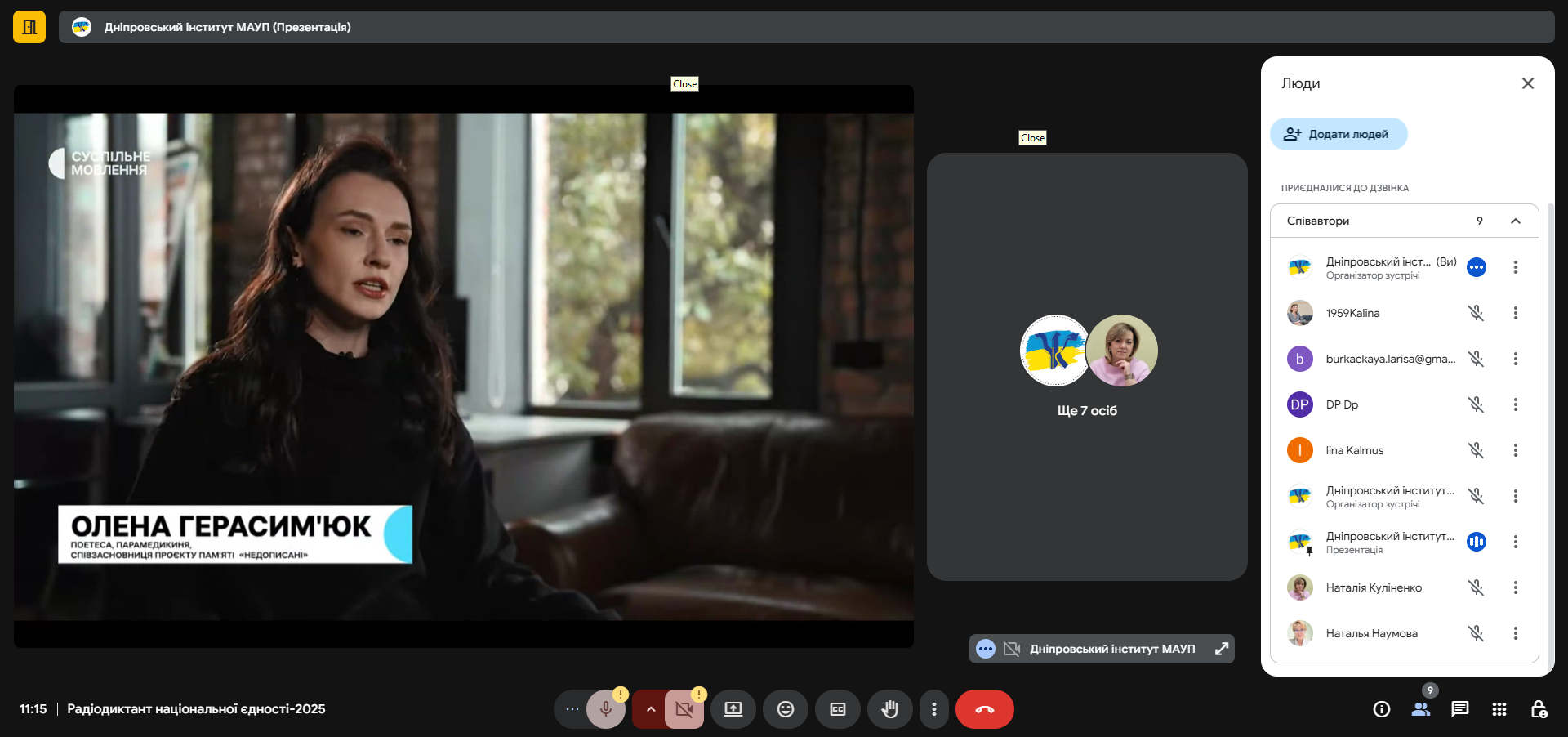Click the red leave call button

coord(984,709)
